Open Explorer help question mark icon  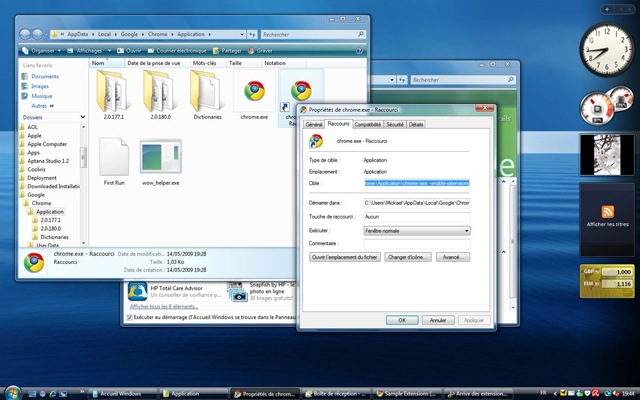pyautogui.click(x=359, y=51)
